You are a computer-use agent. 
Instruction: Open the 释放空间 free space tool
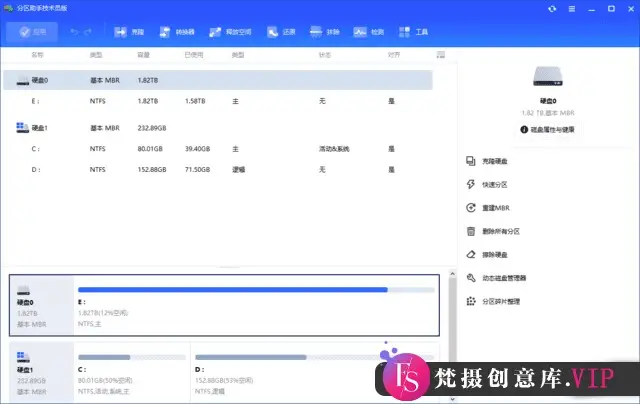point(230,32)
